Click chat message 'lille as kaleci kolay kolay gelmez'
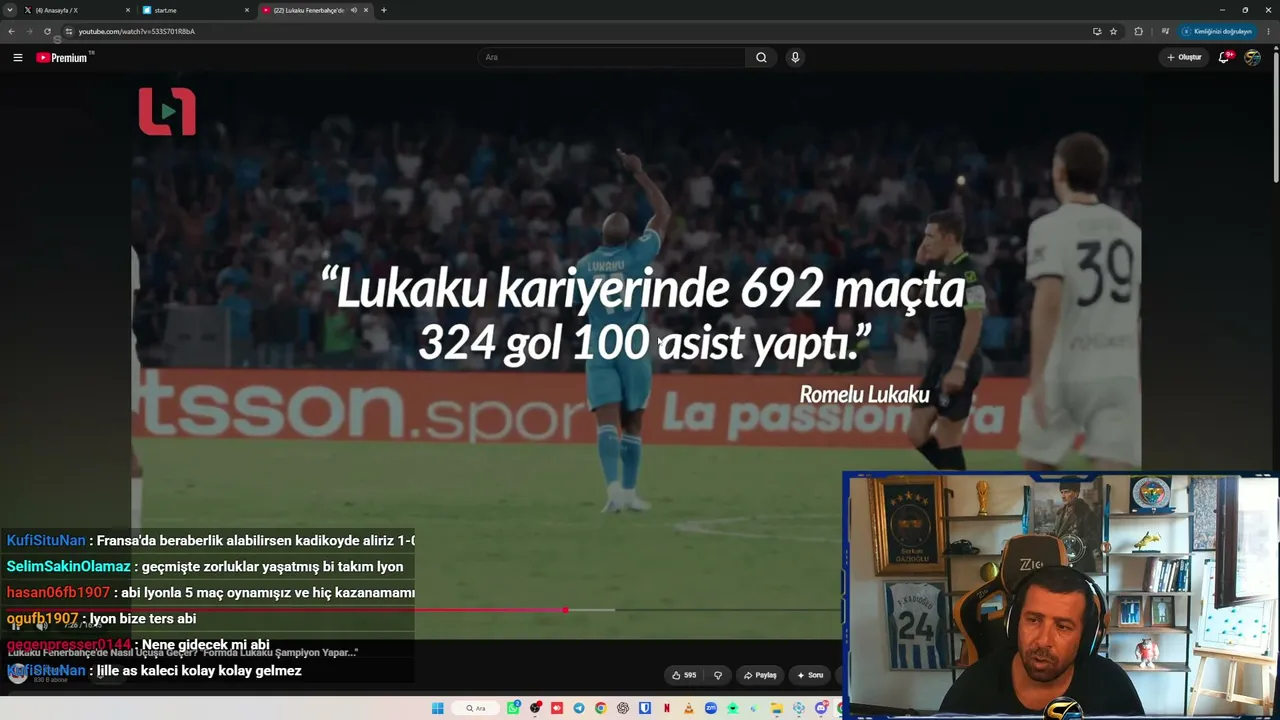 point(199,671)
